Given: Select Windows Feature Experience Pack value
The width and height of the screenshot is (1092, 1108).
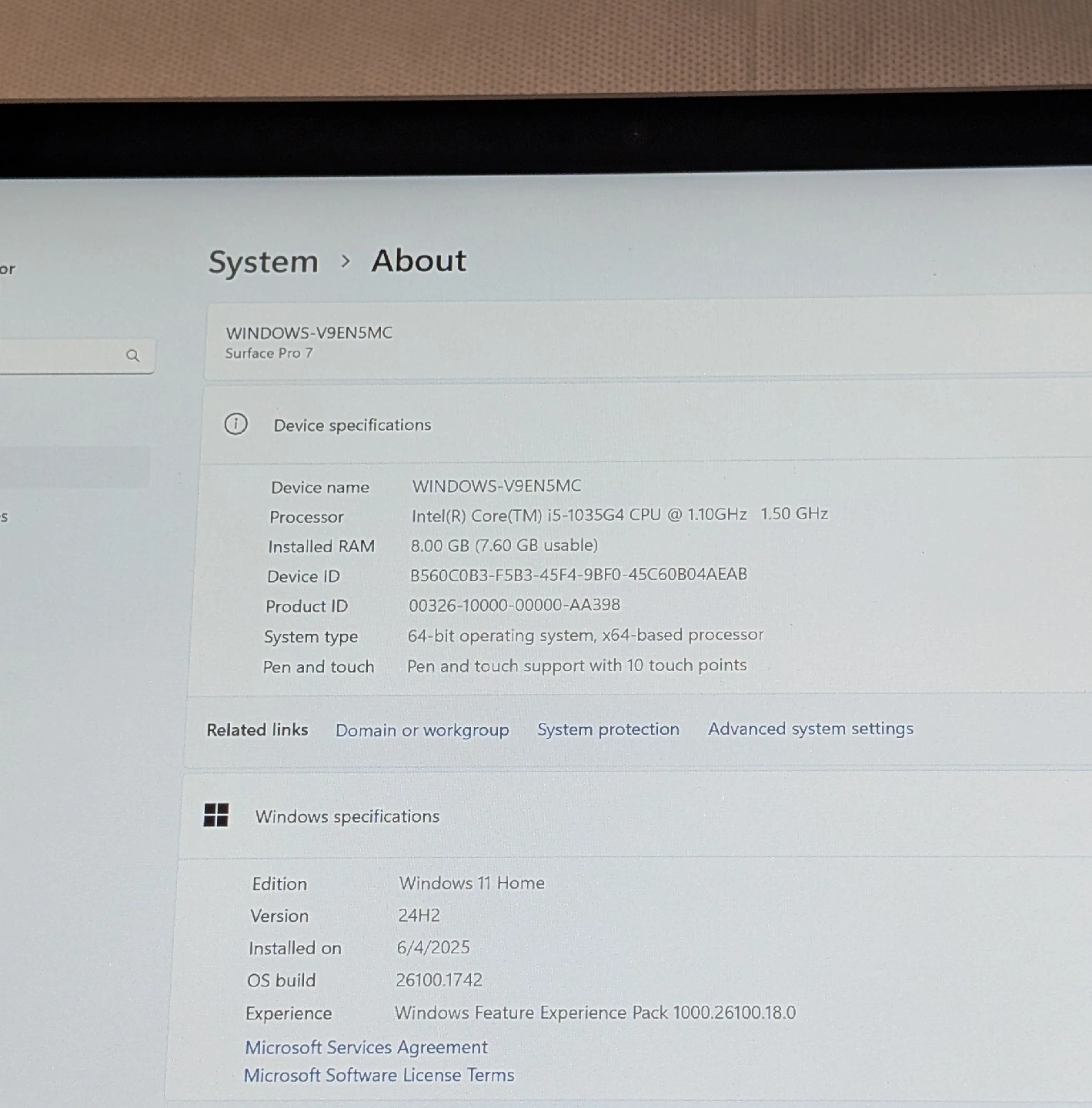Looking at the screenshot, I should tap(595, 1013).
